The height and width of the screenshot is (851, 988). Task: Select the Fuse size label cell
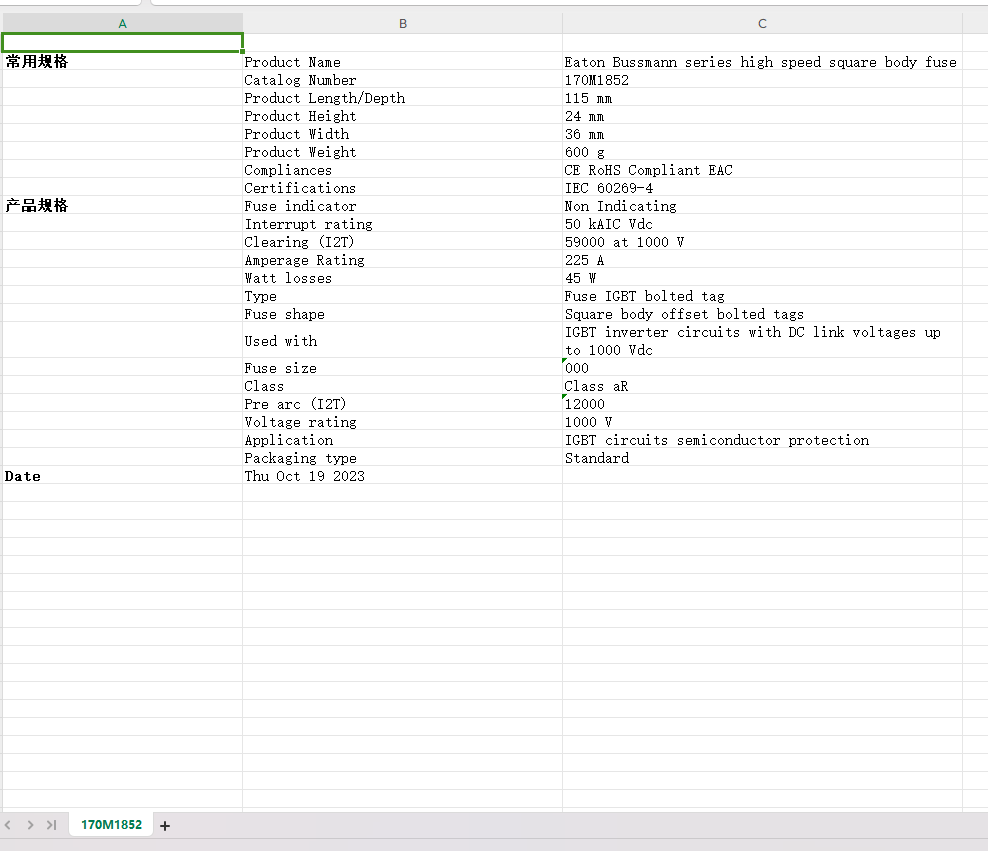[x=403, y=368]
